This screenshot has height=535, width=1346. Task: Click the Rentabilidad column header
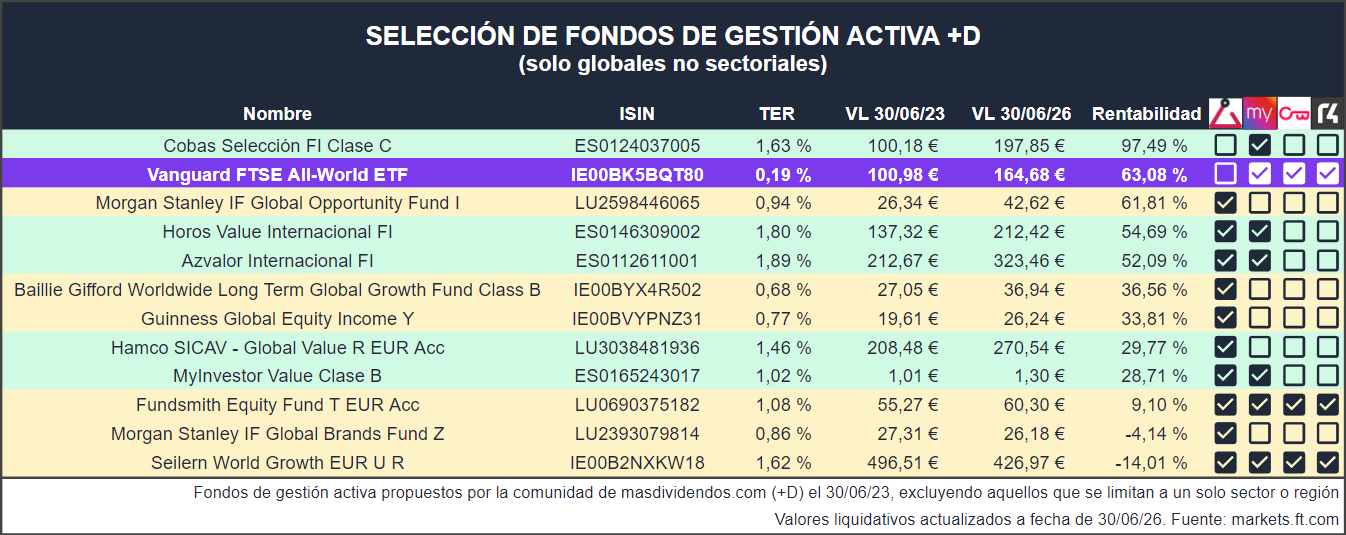[x=1146, y=114]
